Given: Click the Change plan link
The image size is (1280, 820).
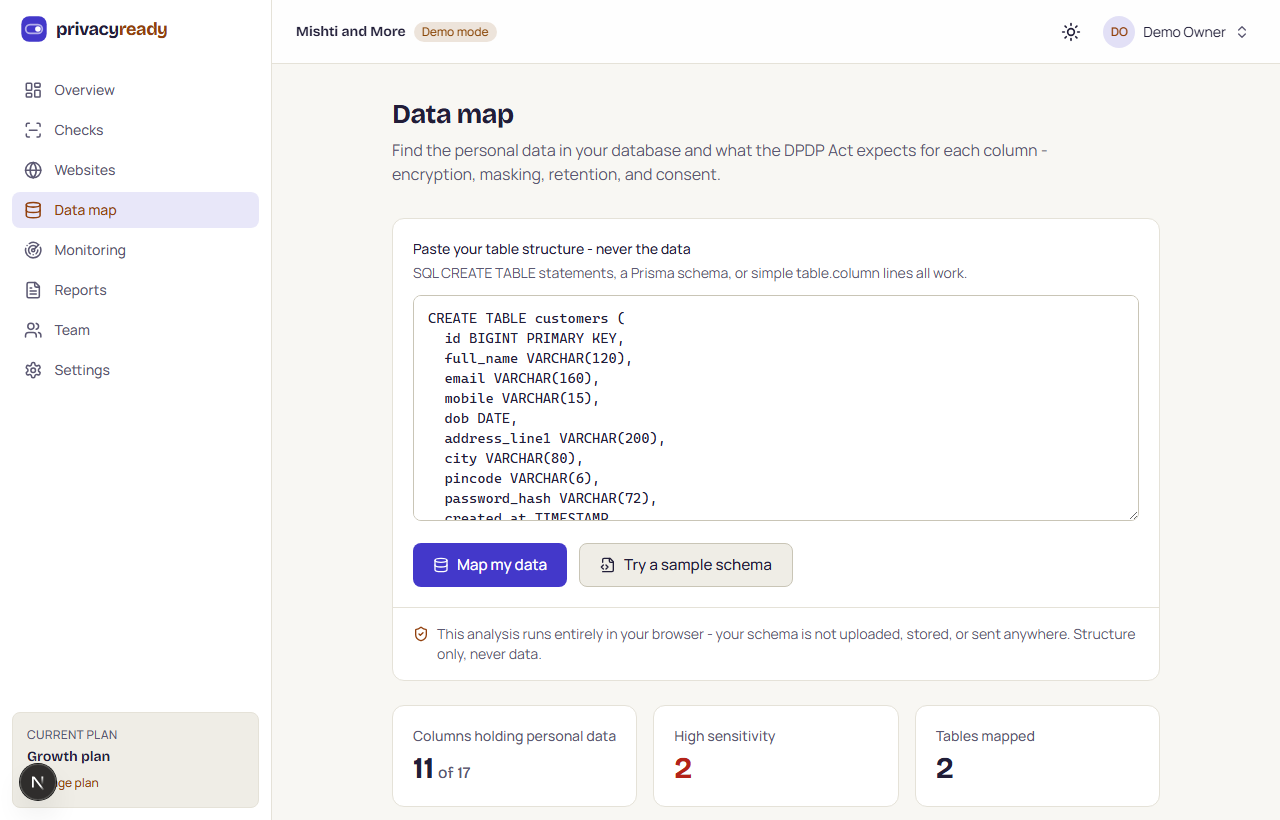Looking at the screenshot, I should point(76,783).
